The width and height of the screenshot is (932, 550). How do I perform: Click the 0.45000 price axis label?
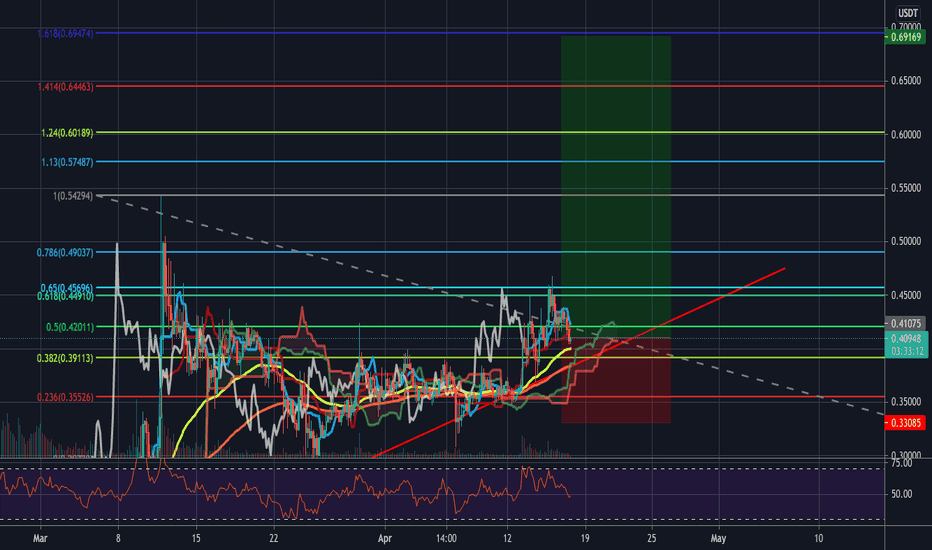(906, 295)
